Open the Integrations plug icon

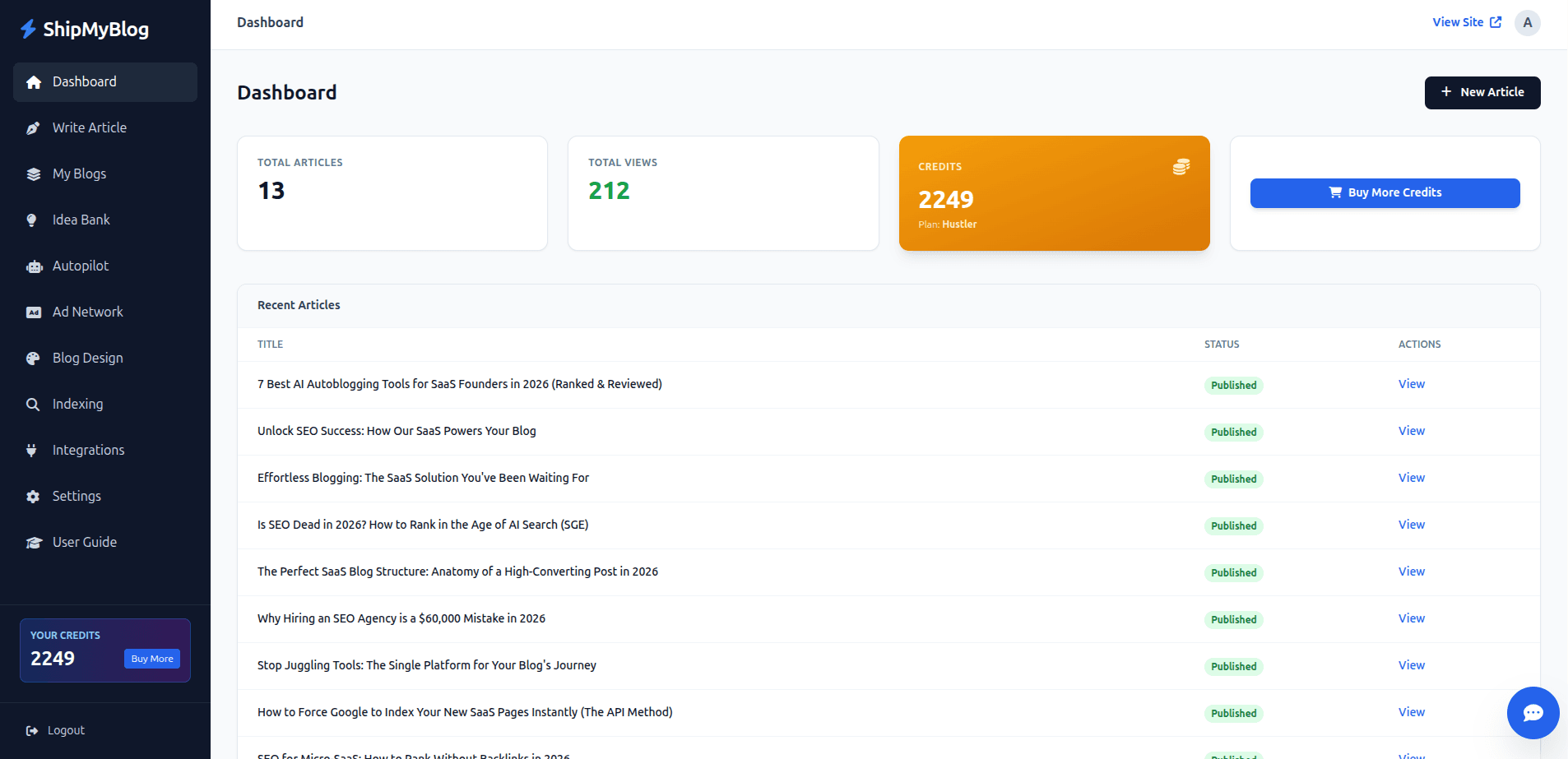(x=33, y=450)
